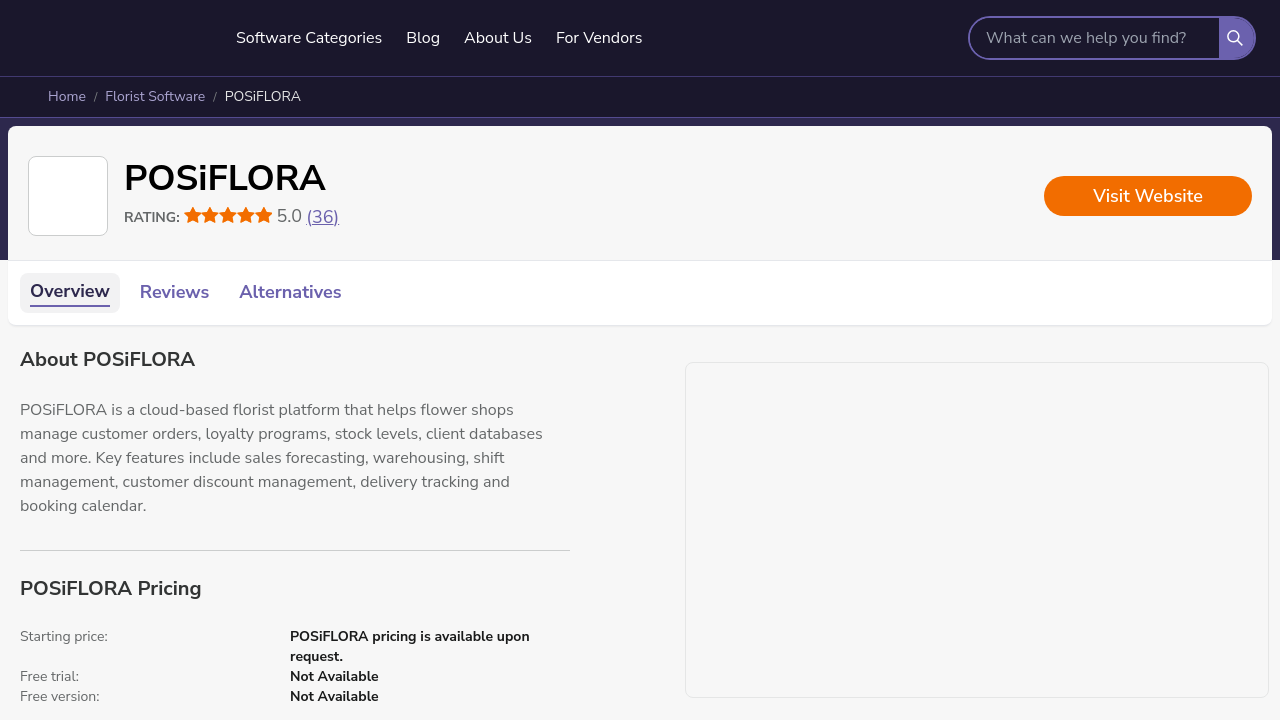This screenshot has width=1280, height=720.
Task: Click the empty media panel beside About
Action: [x=976, y=529]
